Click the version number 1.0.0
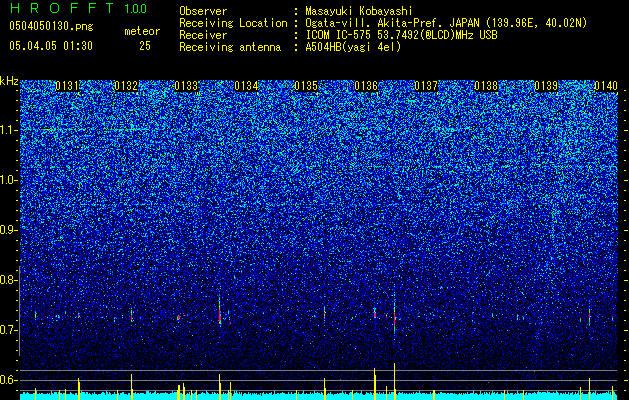The image size is (629, 400). (x=136, y=8)
